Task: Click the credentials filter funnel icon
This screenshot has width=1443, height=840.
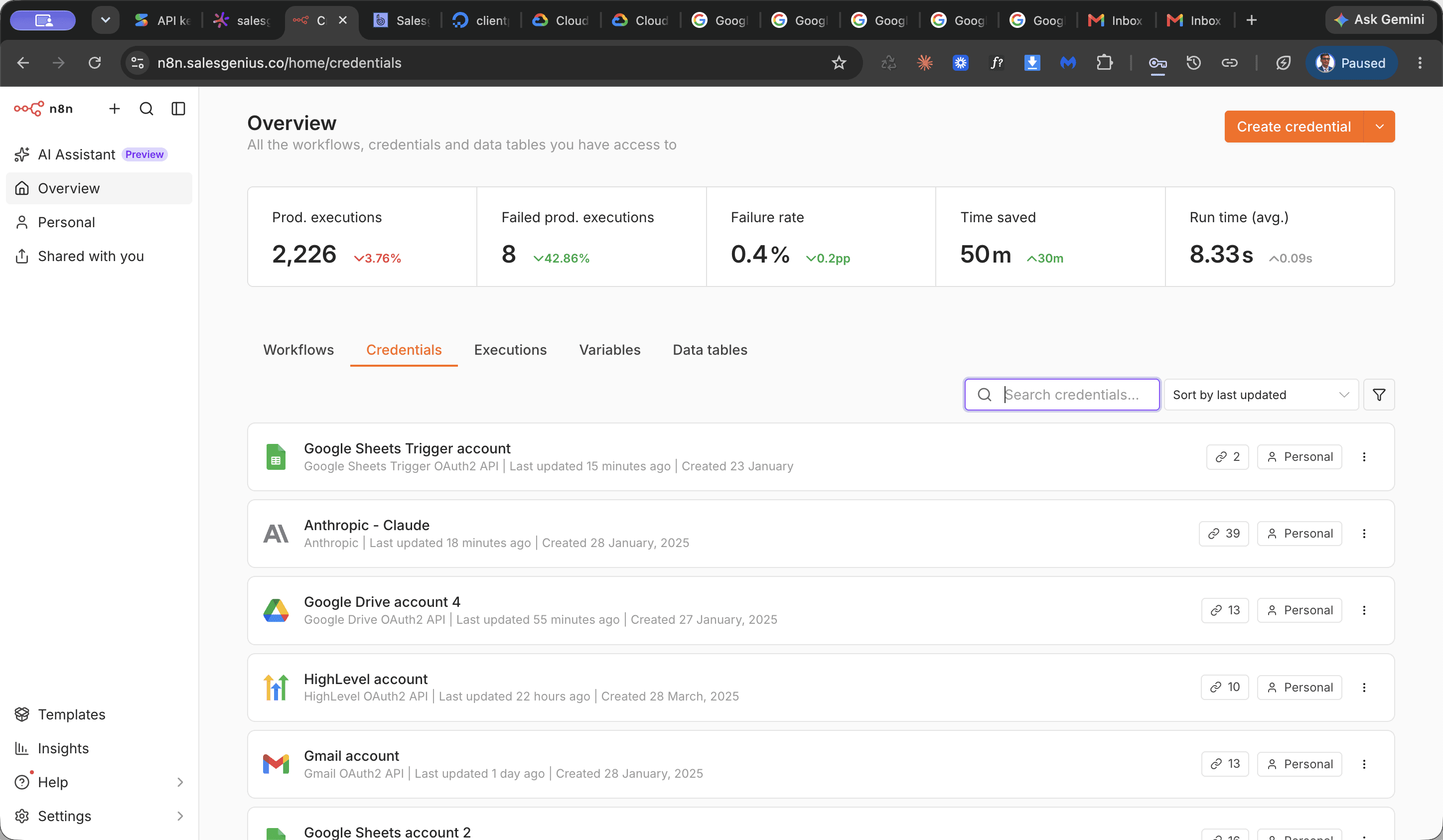Action: [x=1379, y=395]
